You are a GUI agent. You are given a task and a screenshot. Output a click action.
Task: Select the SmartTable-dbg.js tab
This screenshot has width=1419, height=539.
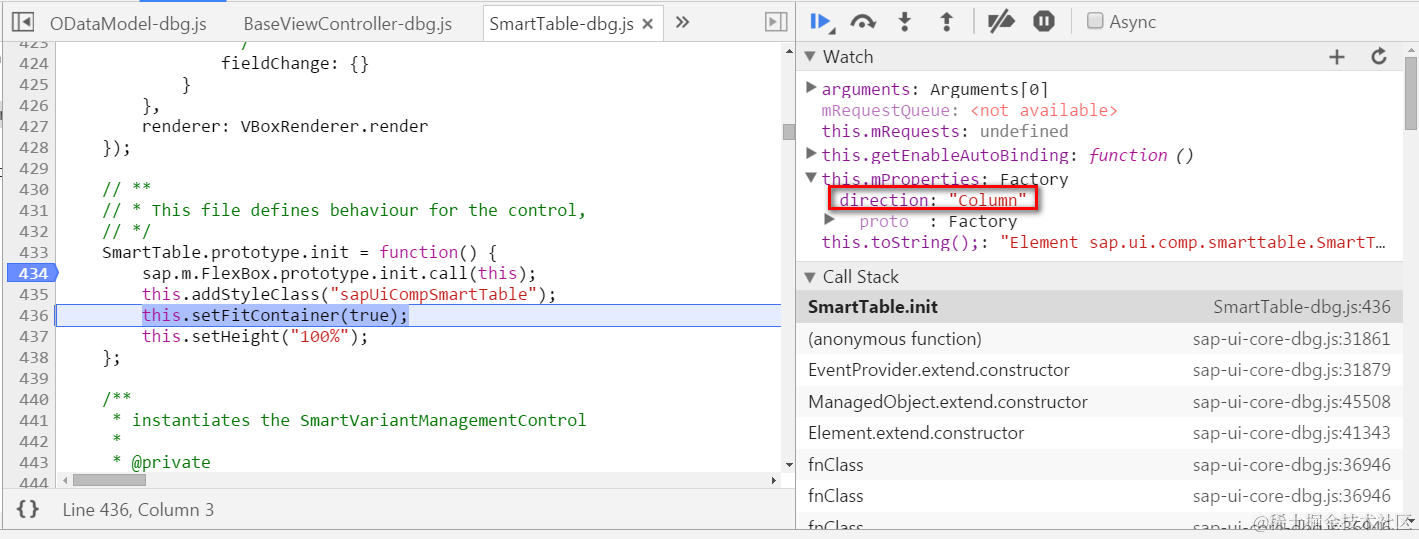(x=561, y=24)
